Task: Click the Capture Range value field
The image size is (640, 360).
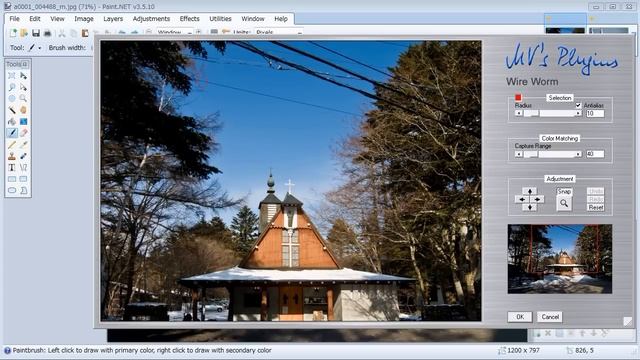Action: [x=595, y=154]
